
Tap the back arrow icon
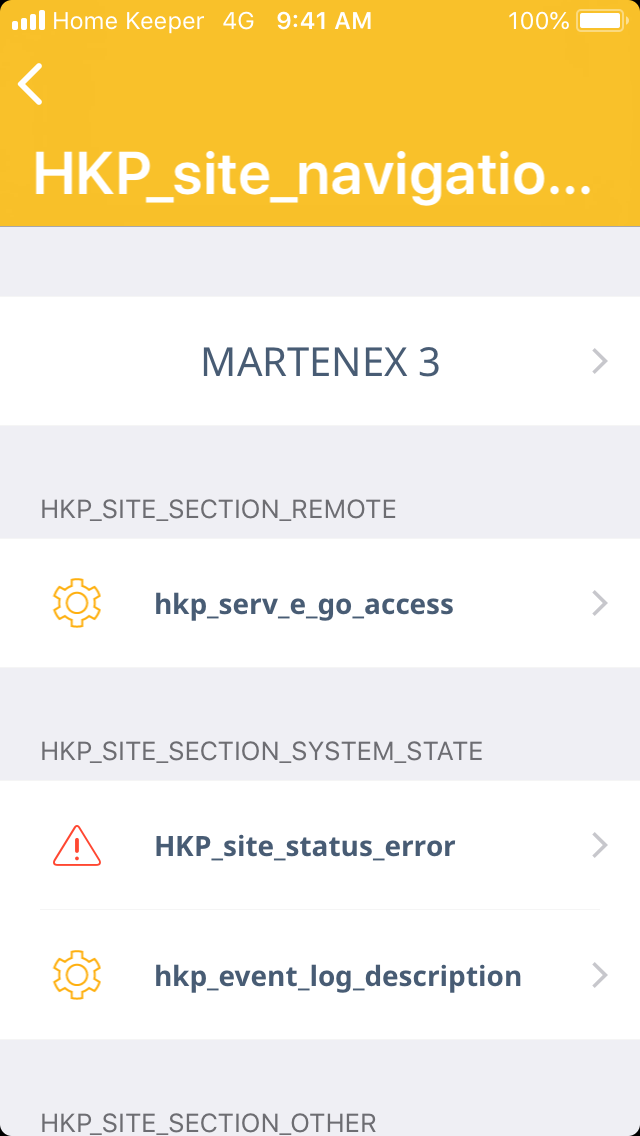coord(31,84)
